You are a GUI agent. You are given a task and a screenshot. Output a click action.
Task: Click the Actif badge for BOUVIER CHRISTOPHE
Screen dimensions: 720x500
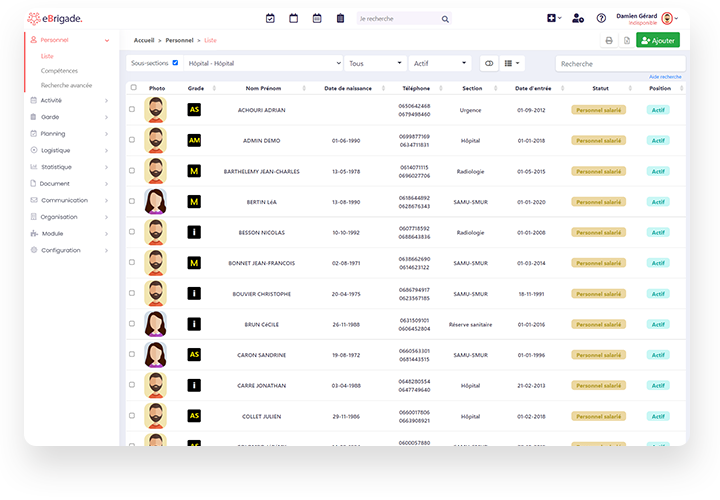pos(658,294)
